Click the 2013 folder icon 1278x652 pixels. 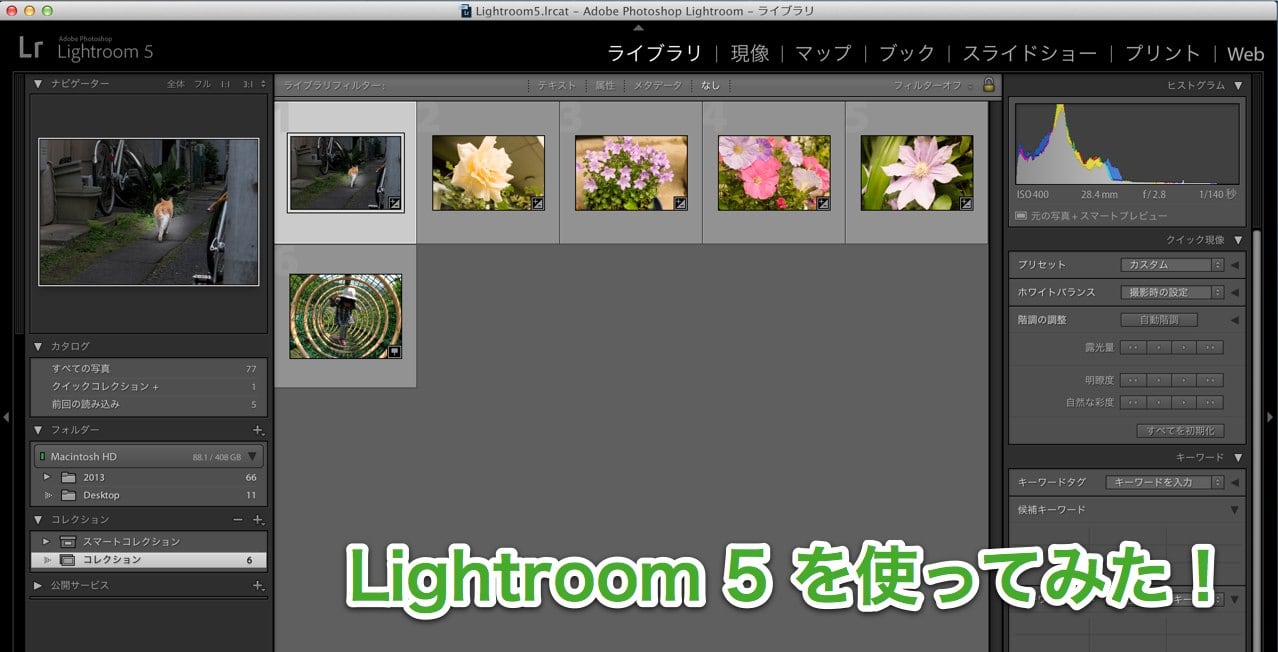tap(68, 478)
